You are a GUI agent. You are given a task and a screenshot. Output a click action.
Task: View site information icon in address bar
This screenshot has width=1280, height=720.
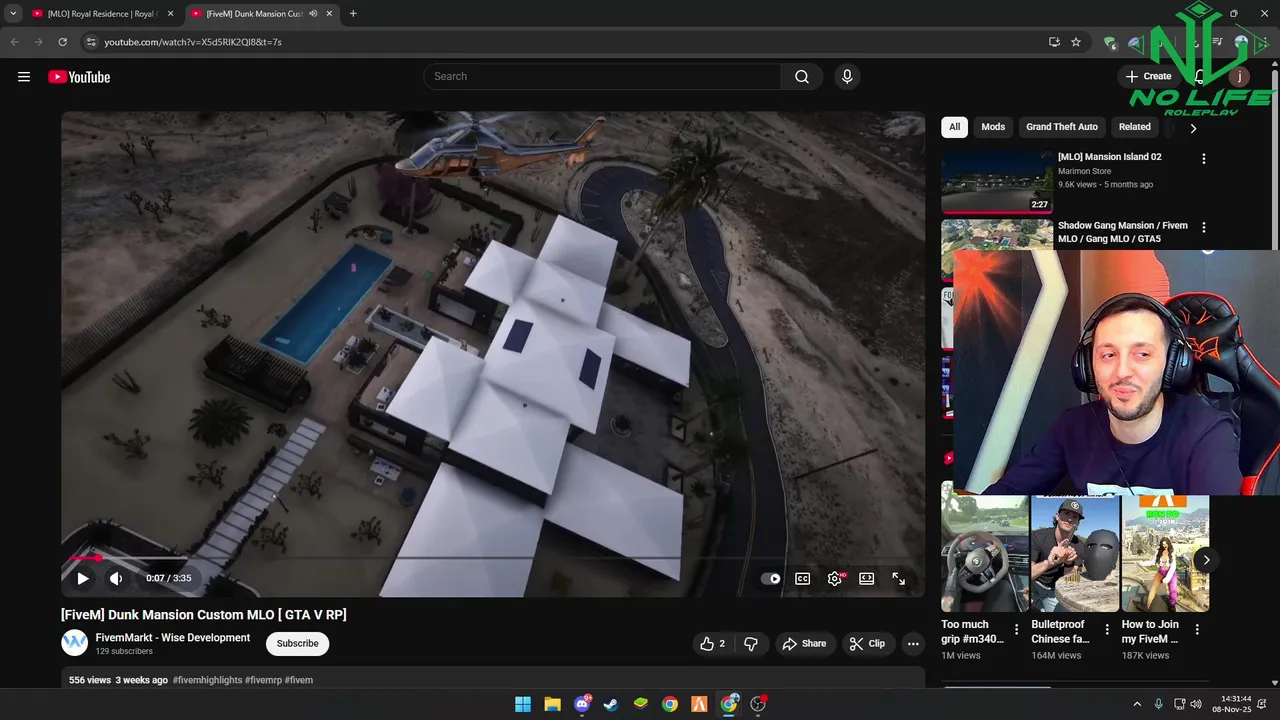pyautogui.click(x=91, y=42)
